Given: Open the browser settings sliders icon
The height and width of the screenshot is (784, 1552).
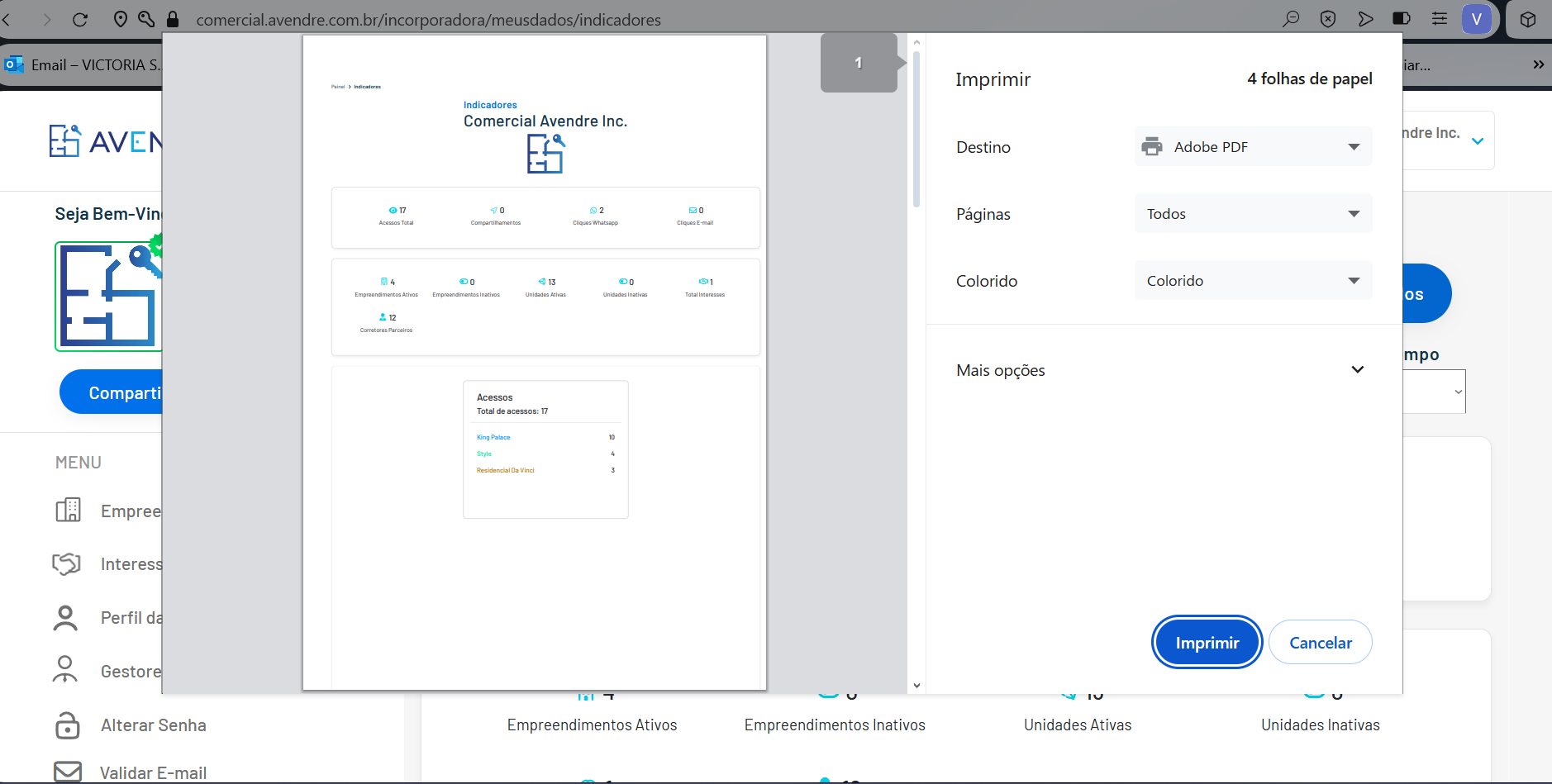Looking at the screenshot, I should pos(1440,18).
